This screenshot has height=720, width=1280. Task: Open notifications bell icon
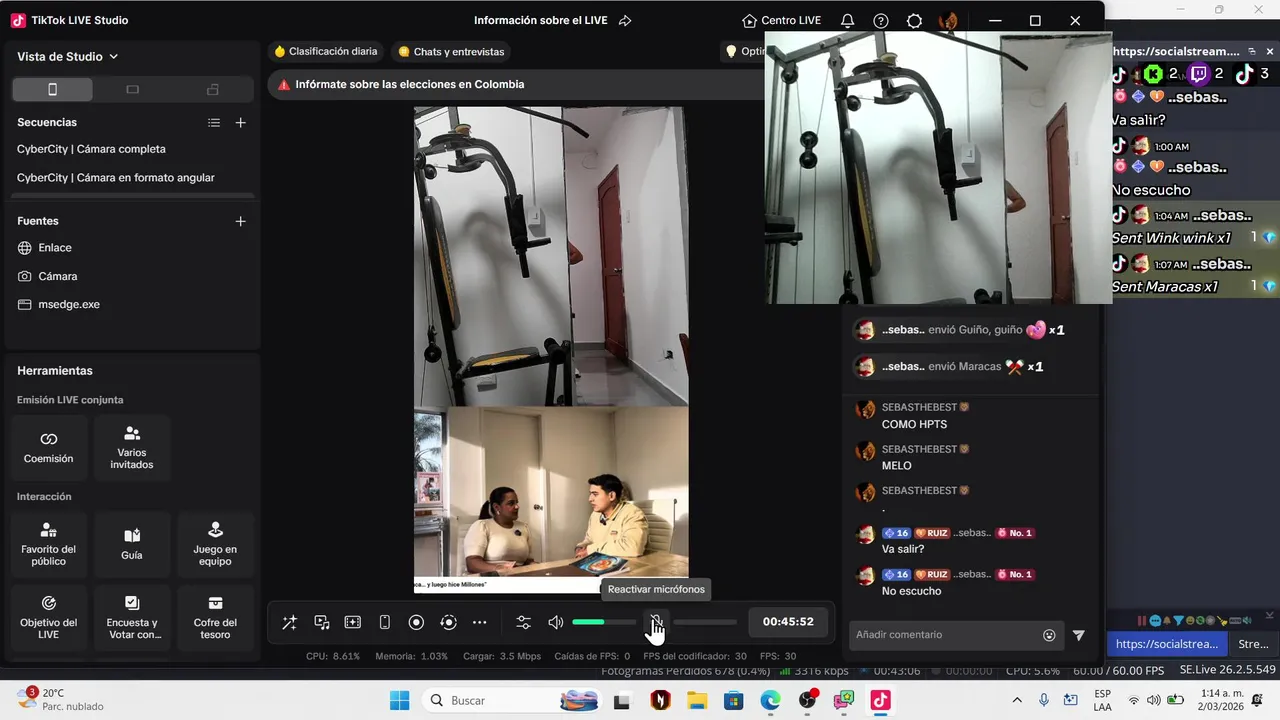(847, 21)
